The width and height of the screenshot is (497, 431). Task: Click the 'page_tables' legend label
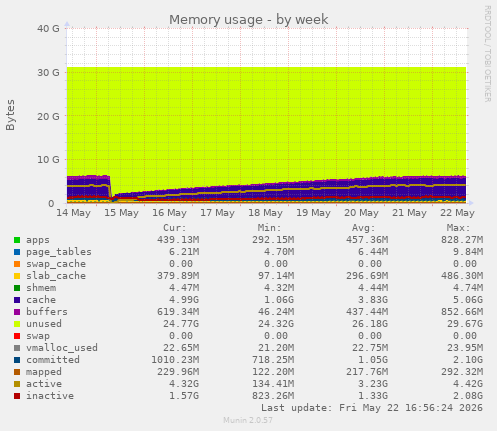[x=59, y=252]
